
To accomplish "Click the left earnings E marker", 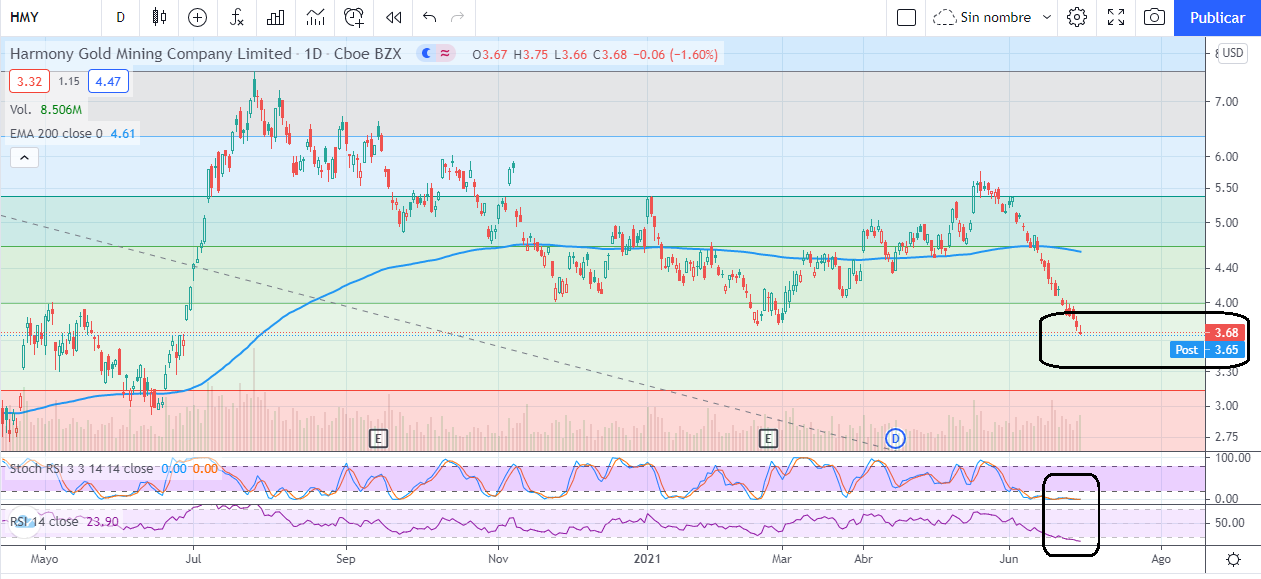I will [378, 438].
